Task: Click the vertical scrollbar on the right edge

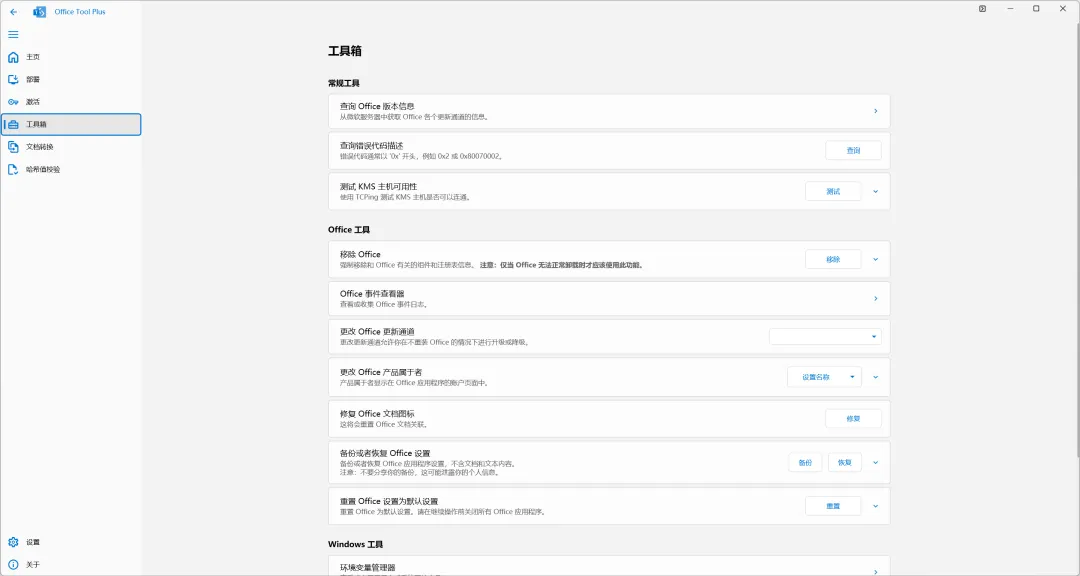Action: pos(1077,241)
